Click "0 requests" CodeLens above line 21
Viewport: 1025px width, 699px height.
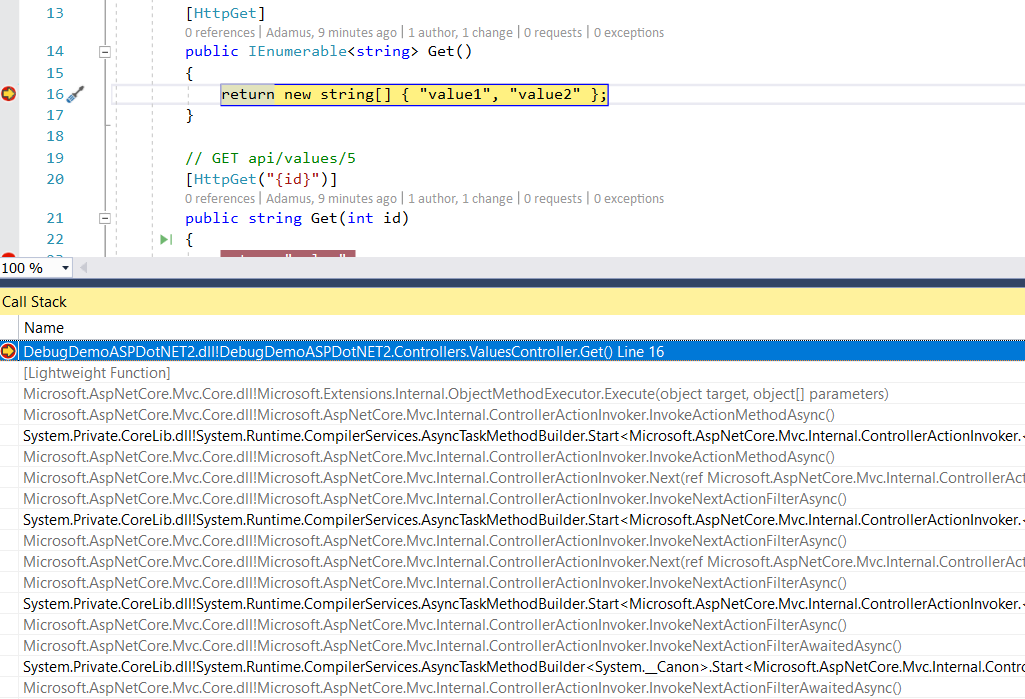(x=553, y=199)
